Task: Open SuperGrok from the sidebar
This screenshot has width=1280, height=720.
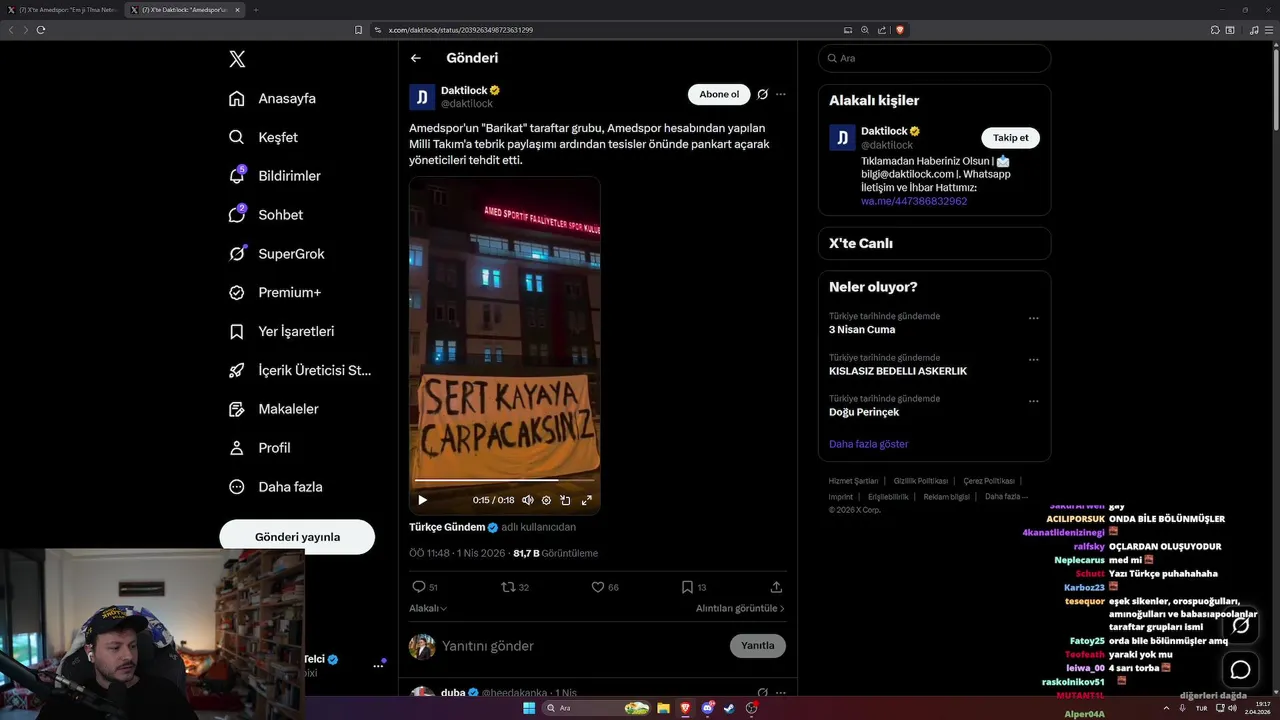Action: pyautogui.click(x=276, y=254)
